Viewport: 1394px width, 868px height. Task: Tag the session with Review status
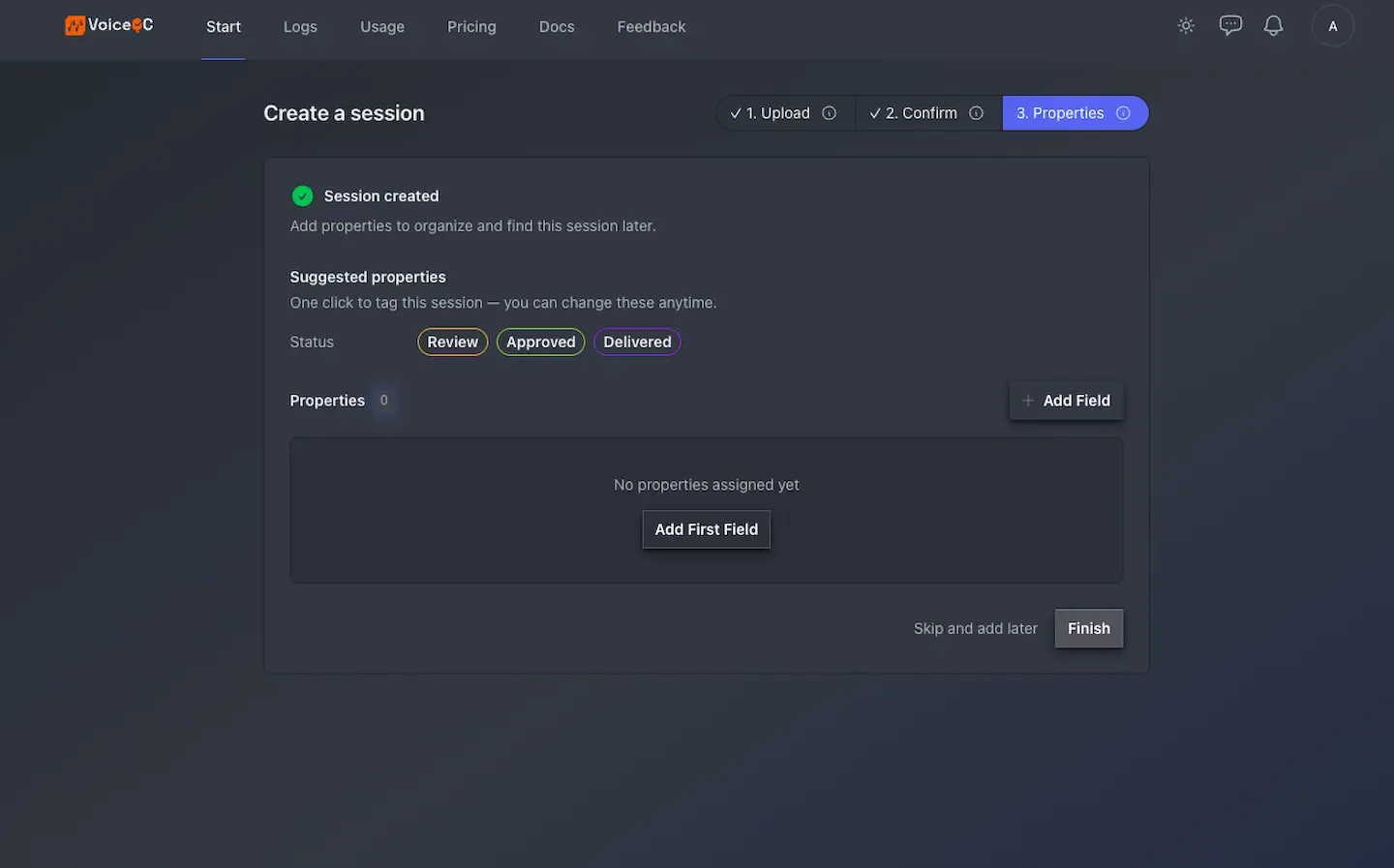tap(453, 342)
